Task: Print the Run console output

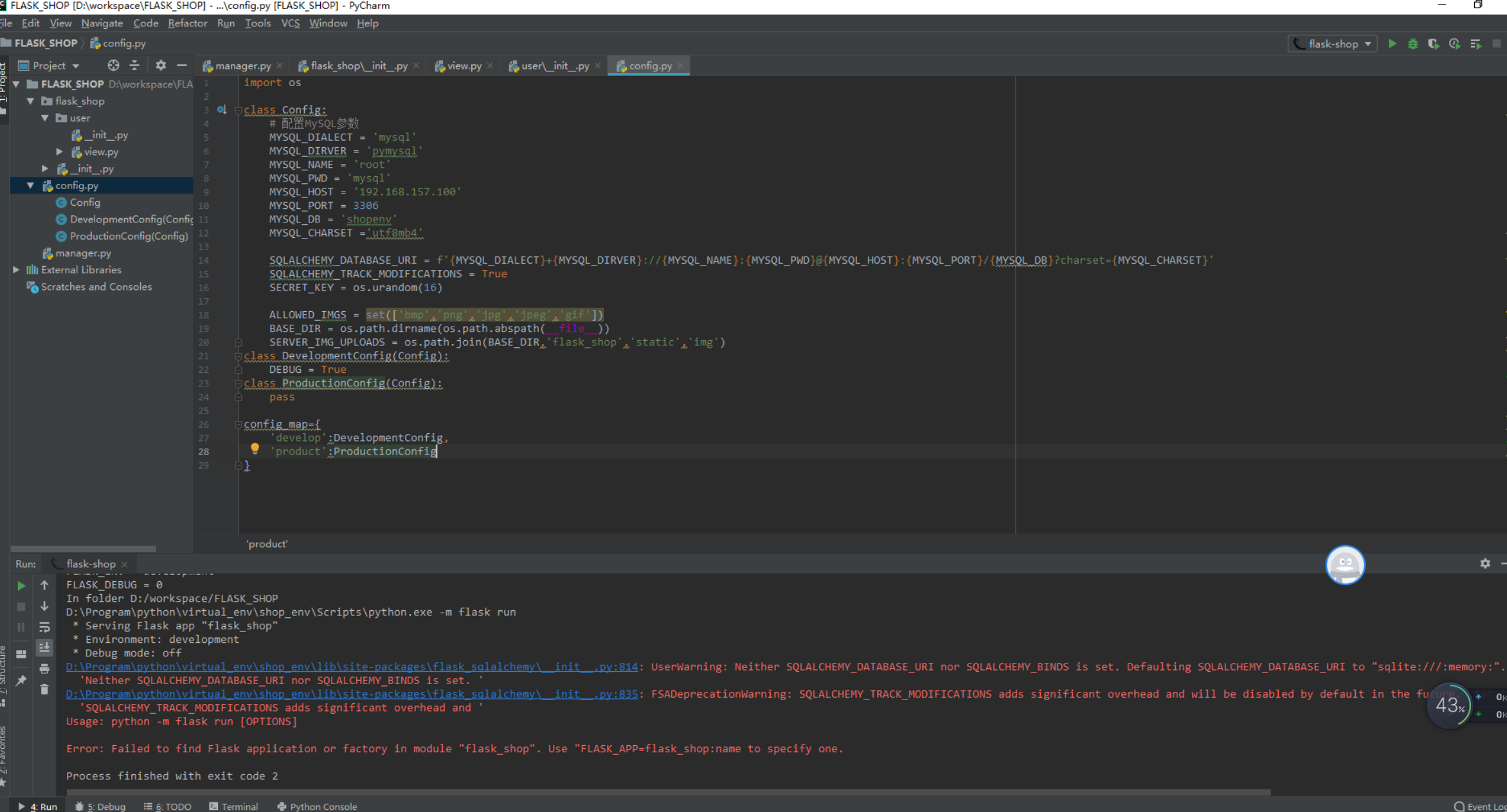Action: click(44, 669)
